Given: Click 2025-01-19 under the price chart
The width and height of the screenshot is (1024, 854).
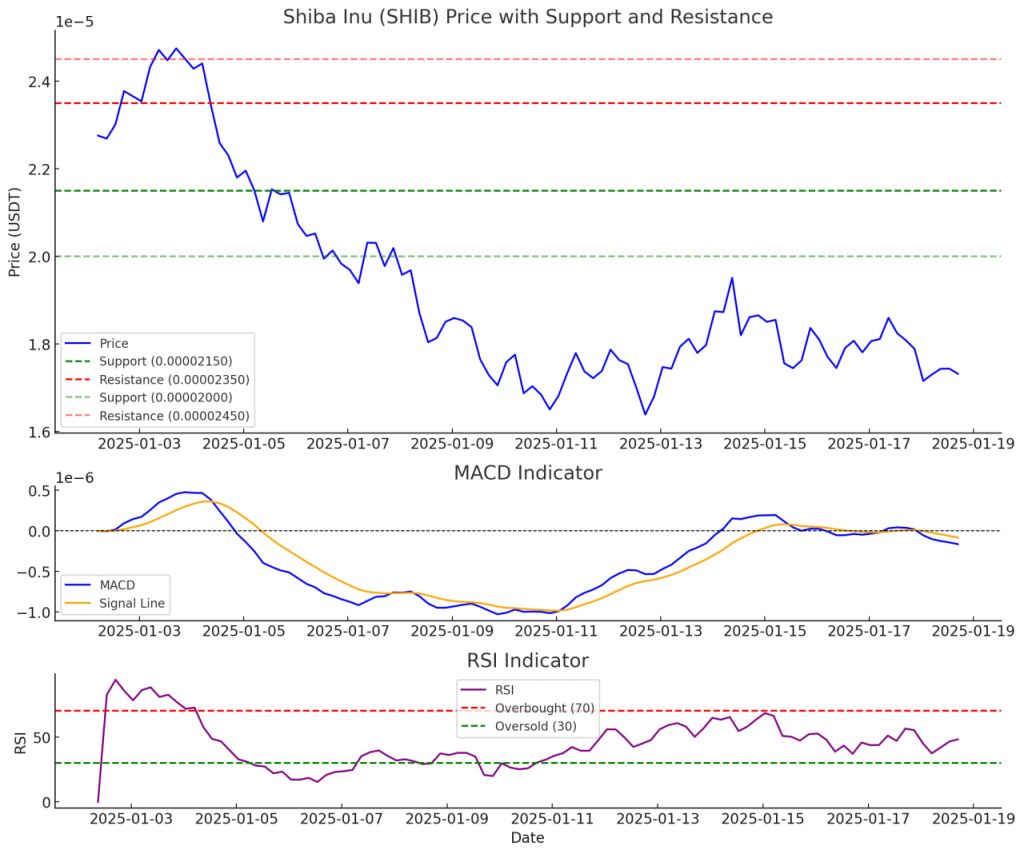Looking at the screenshot, I should tap(974, 444).
